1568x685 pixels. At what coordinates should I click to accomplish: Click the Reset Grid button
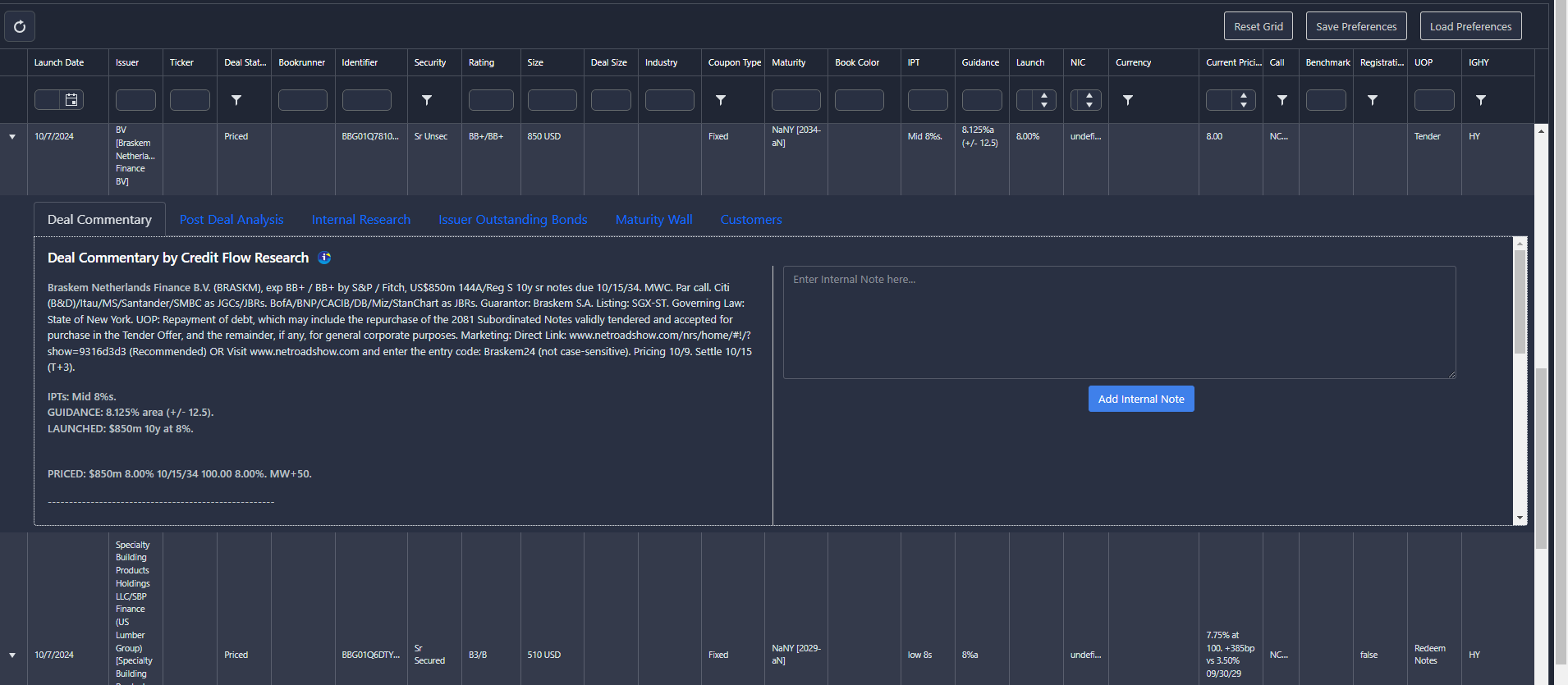tap(1259, 26)
